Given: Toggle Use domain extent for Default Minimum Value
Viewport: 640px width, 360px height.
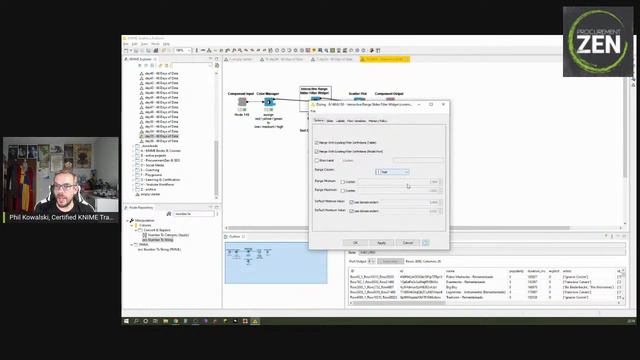Looking at the screenshot, I should pyautogui.click(x=351, y=202).
